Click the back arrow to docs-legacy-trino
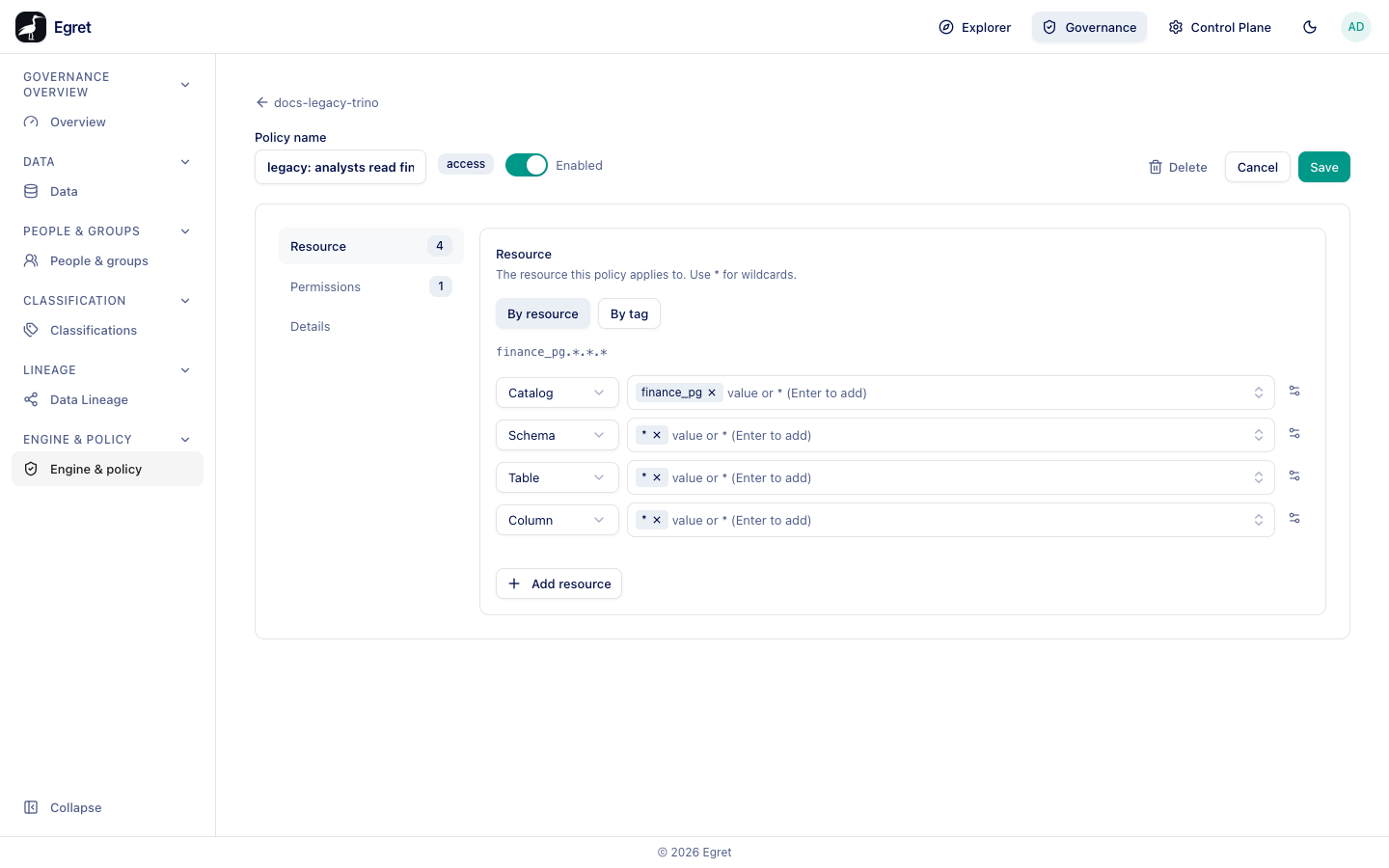Screen dimensions: 1389x868 (261, 102)
